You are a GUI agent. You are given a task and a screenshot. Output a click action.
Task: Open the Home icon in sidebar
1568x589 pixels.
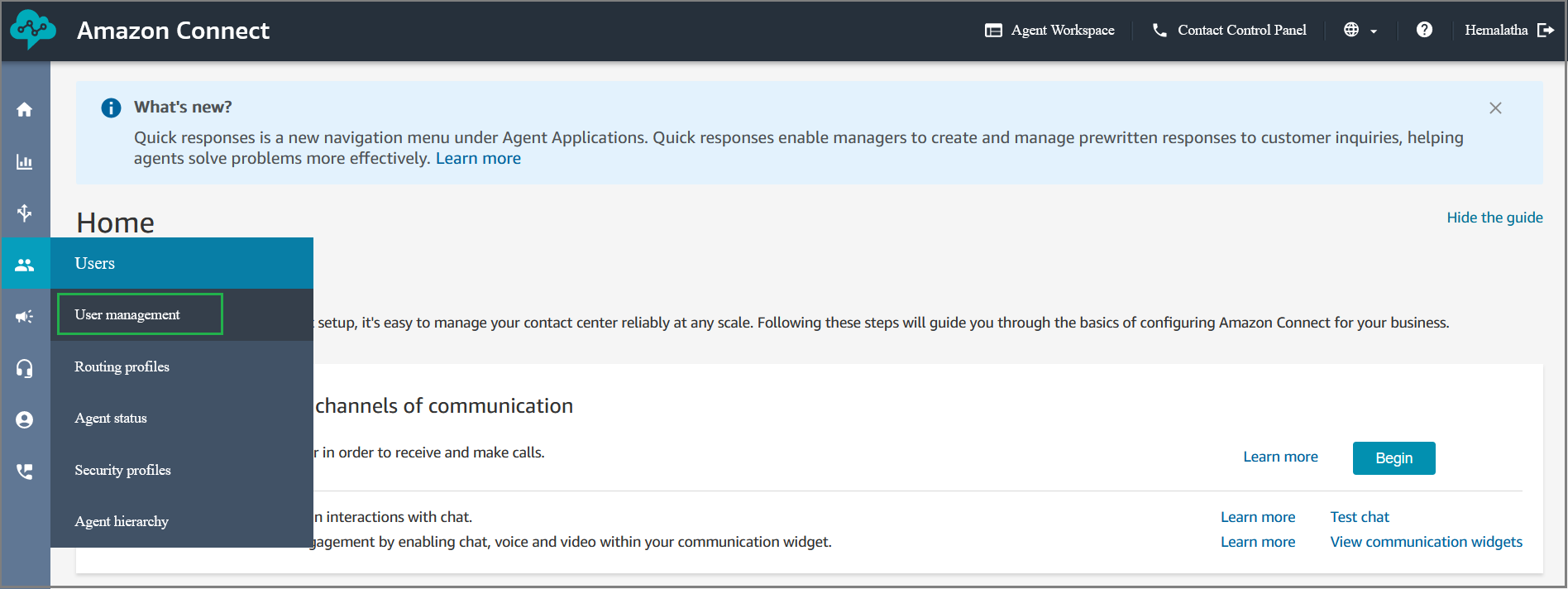pos(25,110)
